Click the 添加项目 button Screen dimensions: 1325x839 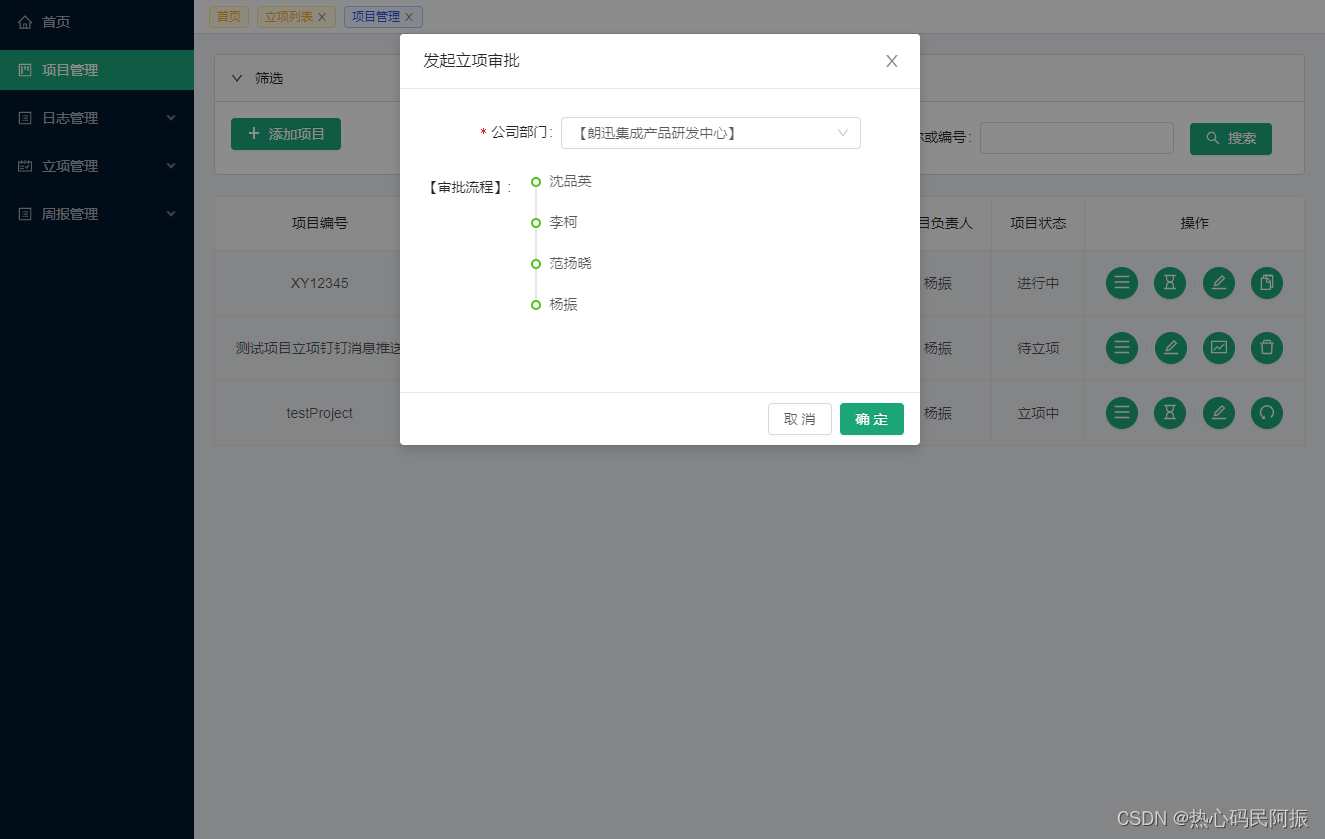tap(286, 134)
